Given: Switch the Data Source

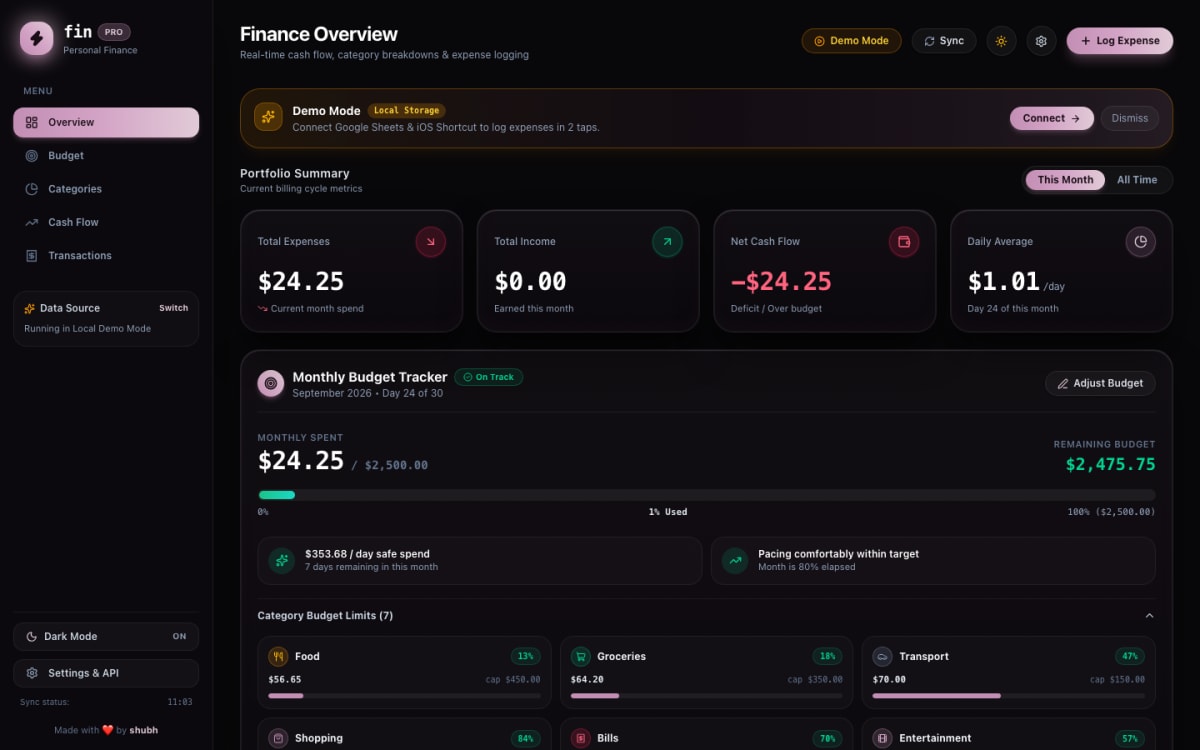Looking at the screenshot, I should point(173,308).
